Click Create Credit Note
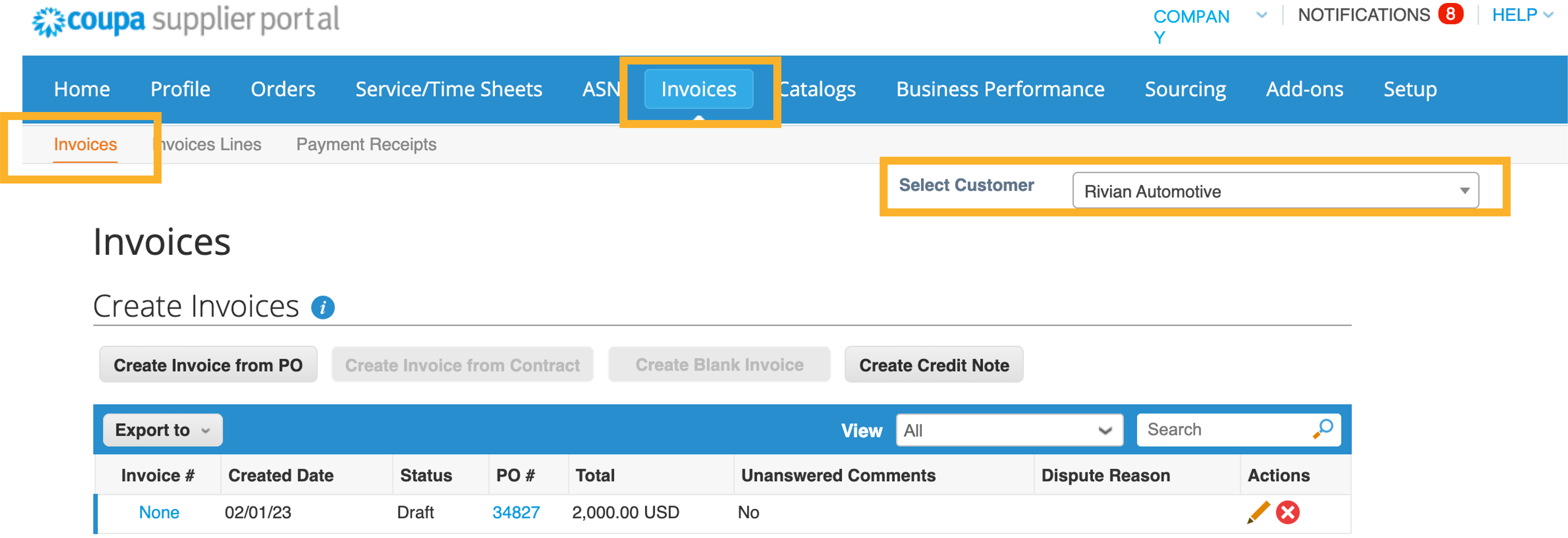1568x538 pixels. (933, 364)
